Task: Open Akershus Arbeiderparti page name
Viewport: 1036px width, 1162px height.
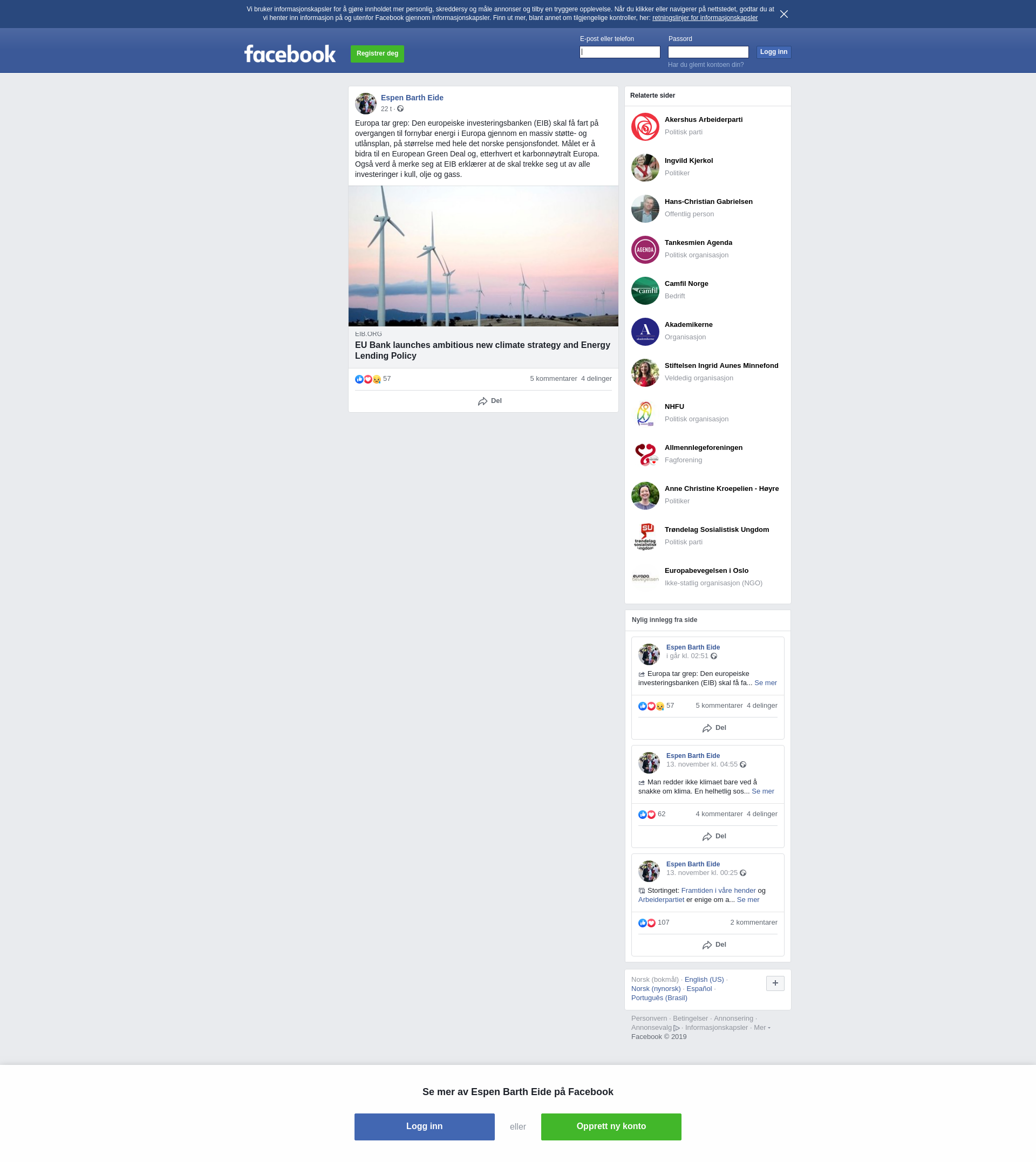Action: [703, 120]
